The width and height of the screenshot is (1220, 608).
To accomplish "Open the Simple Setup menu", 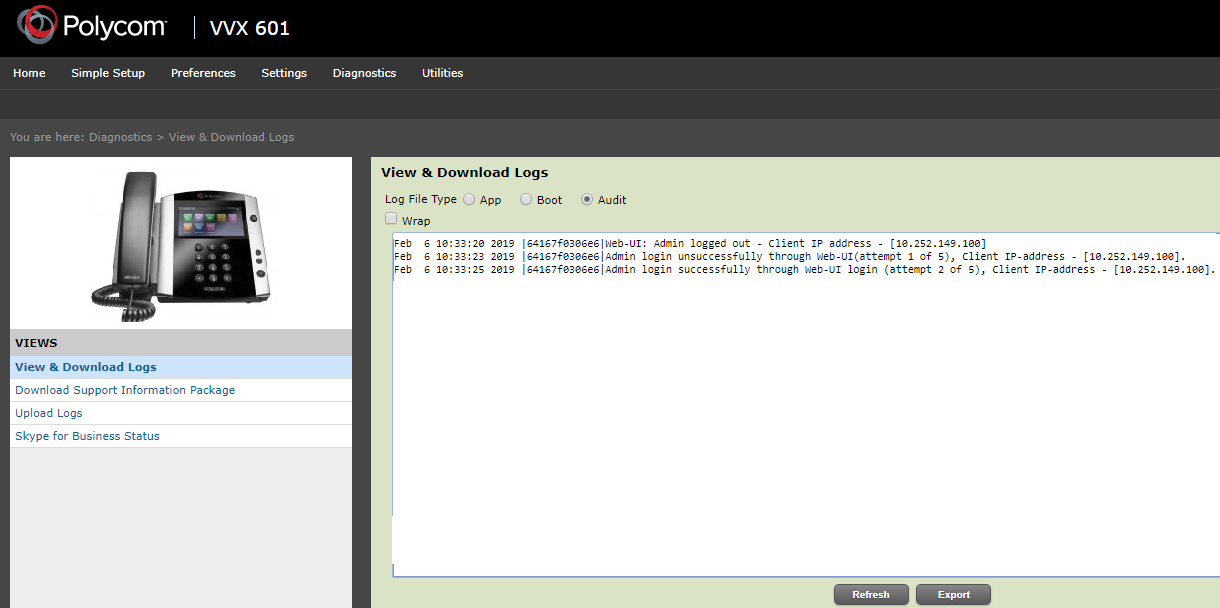I will coord(108,72).
